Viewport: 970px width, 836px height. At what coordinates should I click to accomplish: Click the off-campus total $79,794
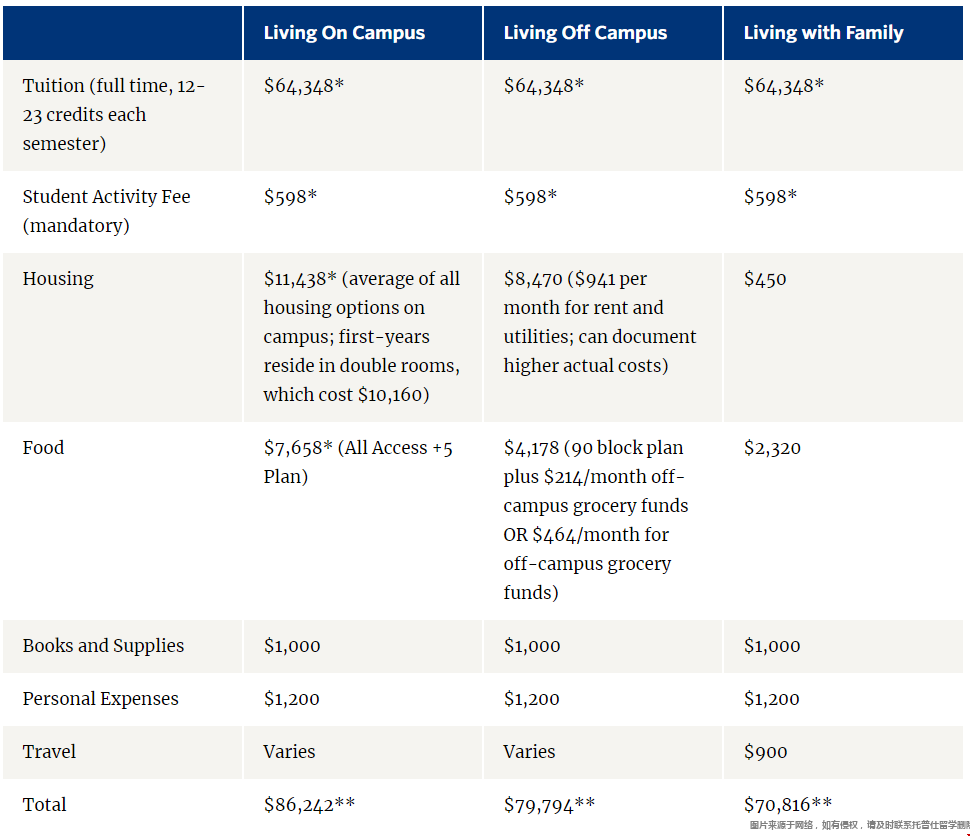(549, 804)
